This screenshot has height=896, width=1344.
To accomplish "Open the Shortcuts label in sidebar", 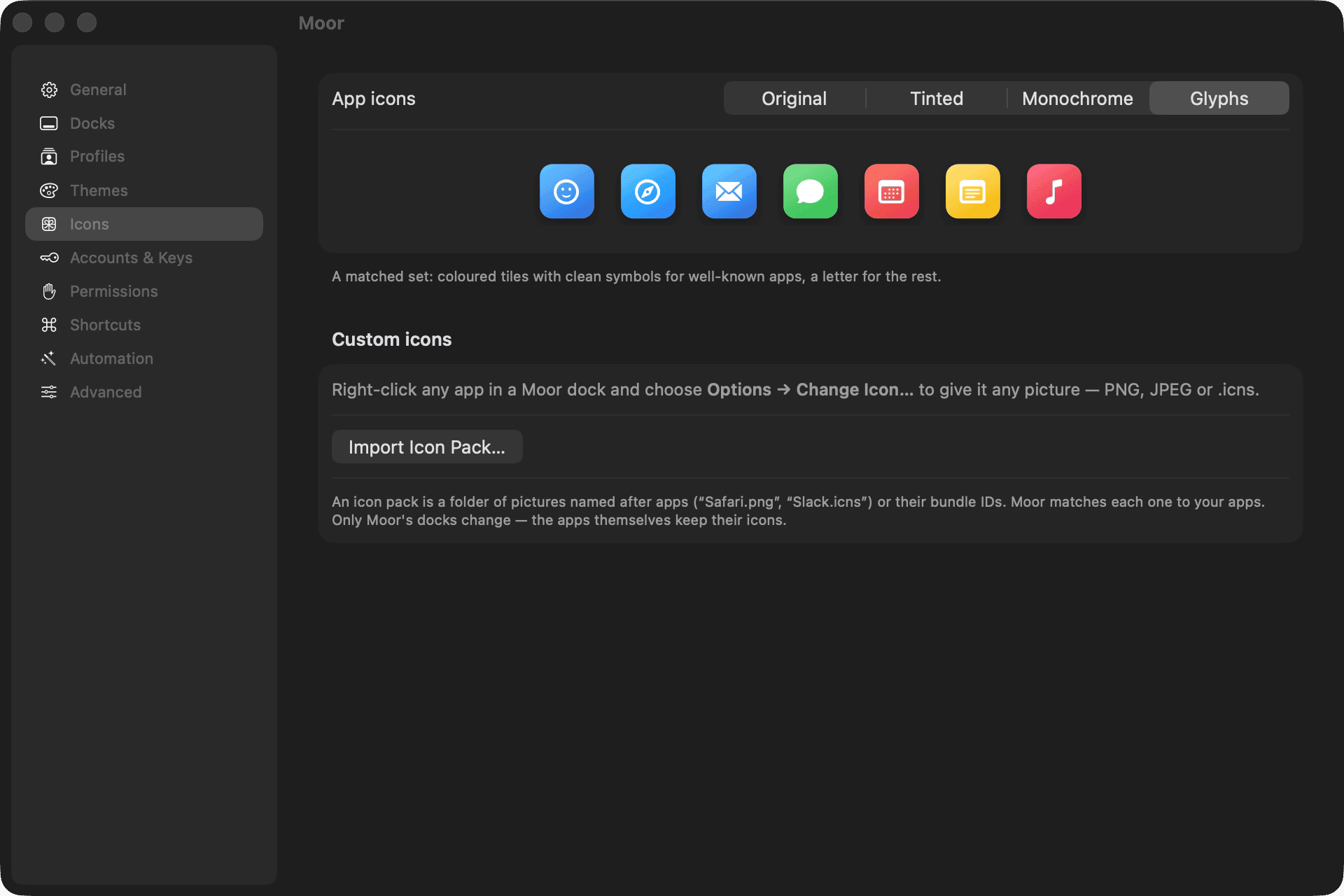I will (x=105, y=325).
